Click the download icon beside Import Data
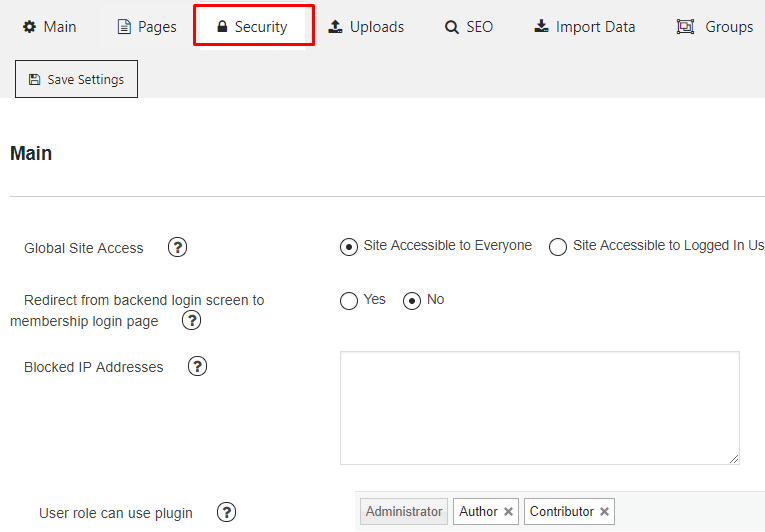This screenshot has height=532, width=765. pyautogui.click(x=541, y=26)
